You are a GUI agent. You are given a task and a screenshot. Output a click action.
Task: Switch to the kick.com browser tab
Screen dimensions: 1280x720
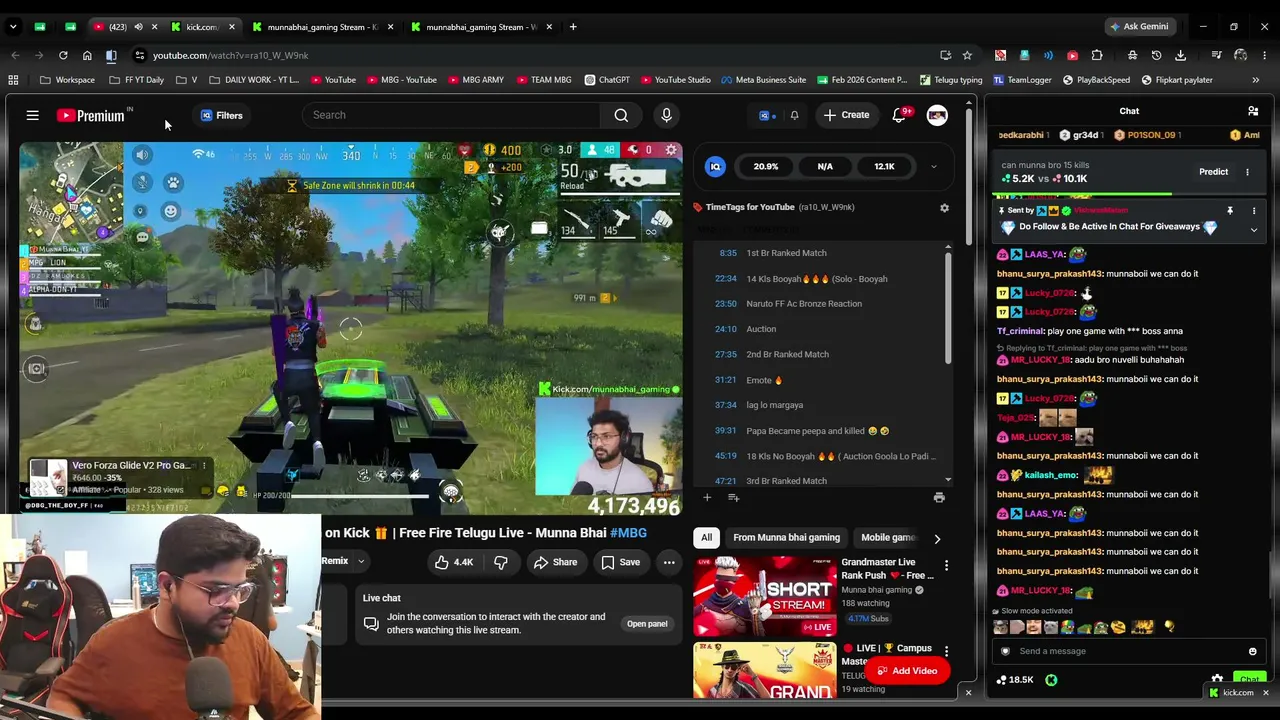pyautogui.click(x=203, y=27)
